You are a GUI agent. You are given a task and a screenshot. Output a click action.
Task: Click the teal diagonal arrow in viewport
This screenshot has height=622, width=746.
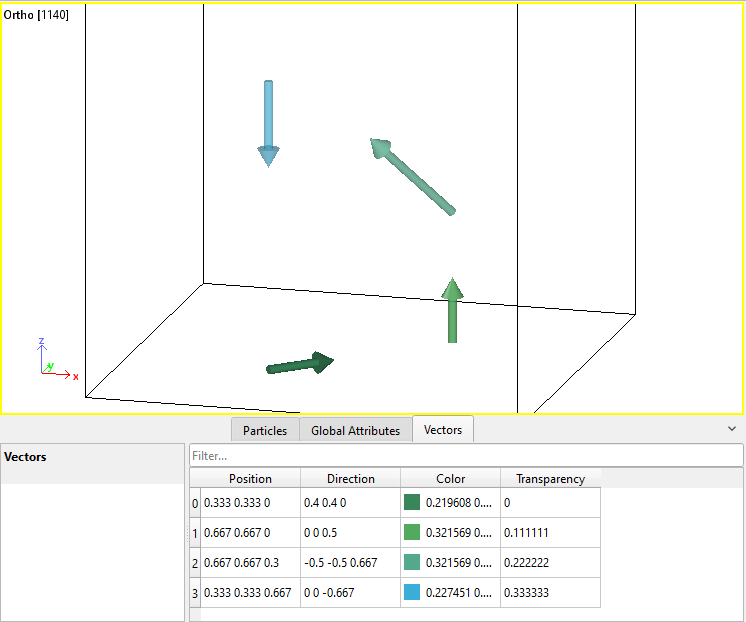412,176
